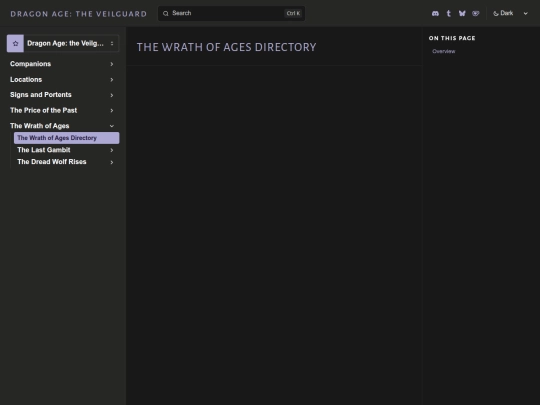Expand The Dread Wolf Rises subsection

[112, 162]
